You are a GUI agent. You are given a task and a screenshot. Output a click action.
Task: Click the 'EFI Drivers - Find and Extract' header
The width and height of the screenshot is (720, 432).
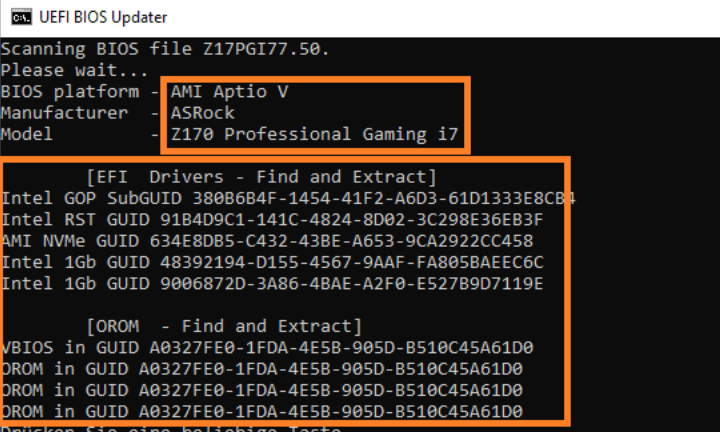pos(262,177)
